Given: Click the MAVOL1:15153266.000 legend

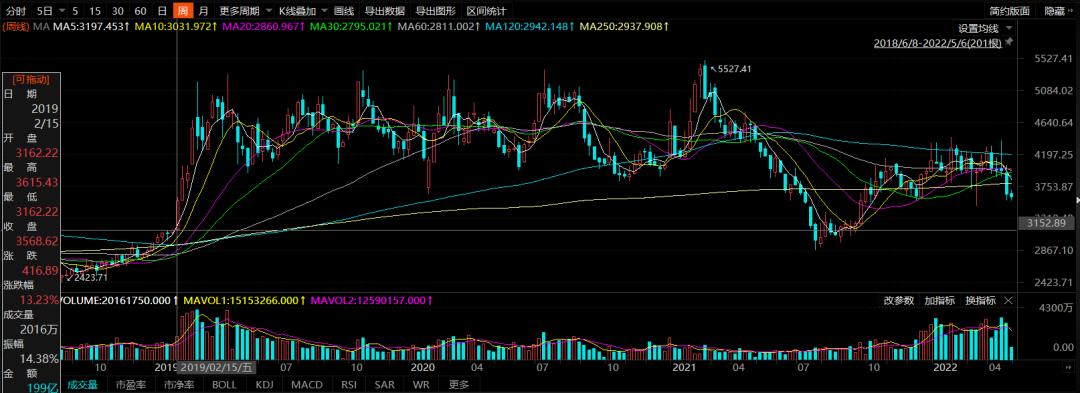Looking at the screenshot, I should 246,301.
